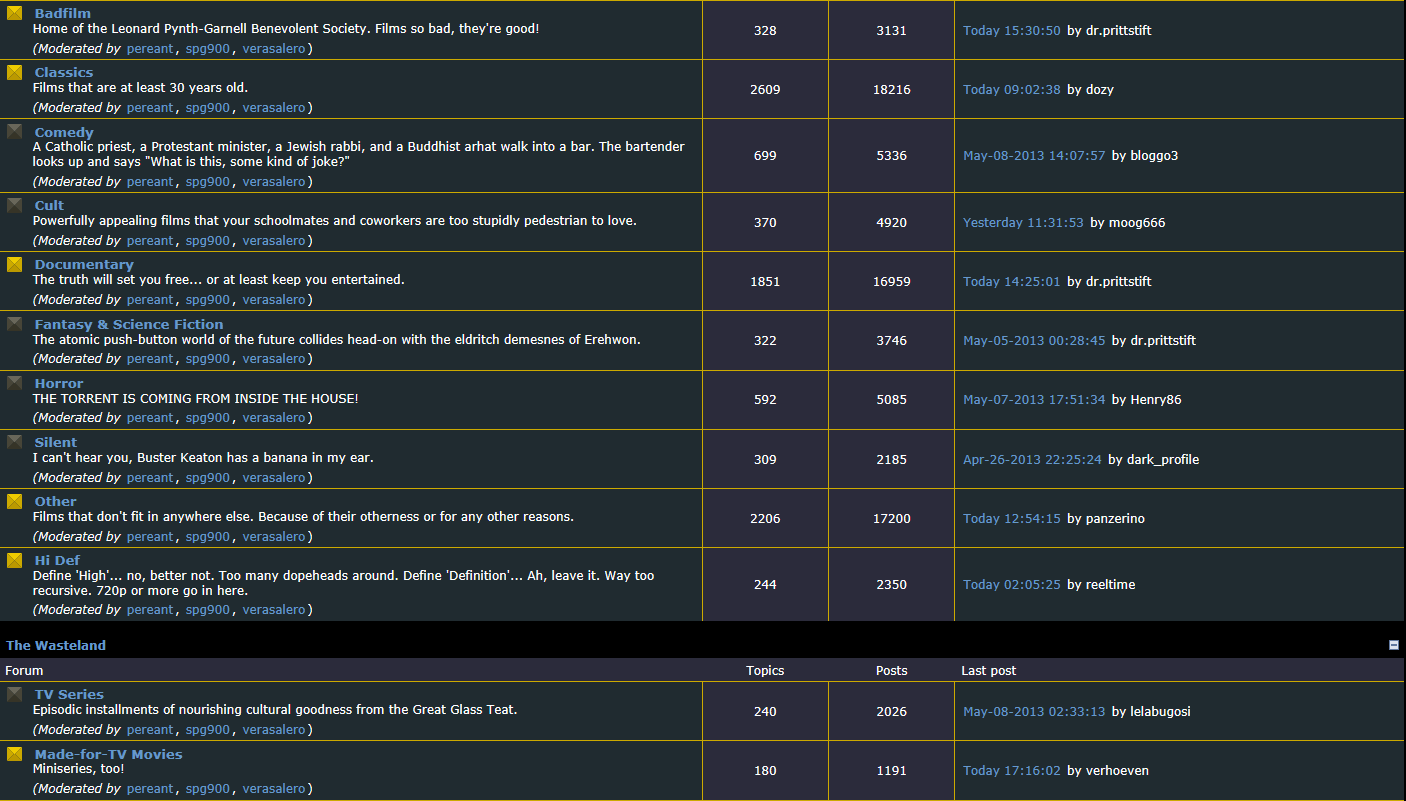Click moderator verasalero in the Hi Def row
The image size is (1406, 801).
pos(274,609)
